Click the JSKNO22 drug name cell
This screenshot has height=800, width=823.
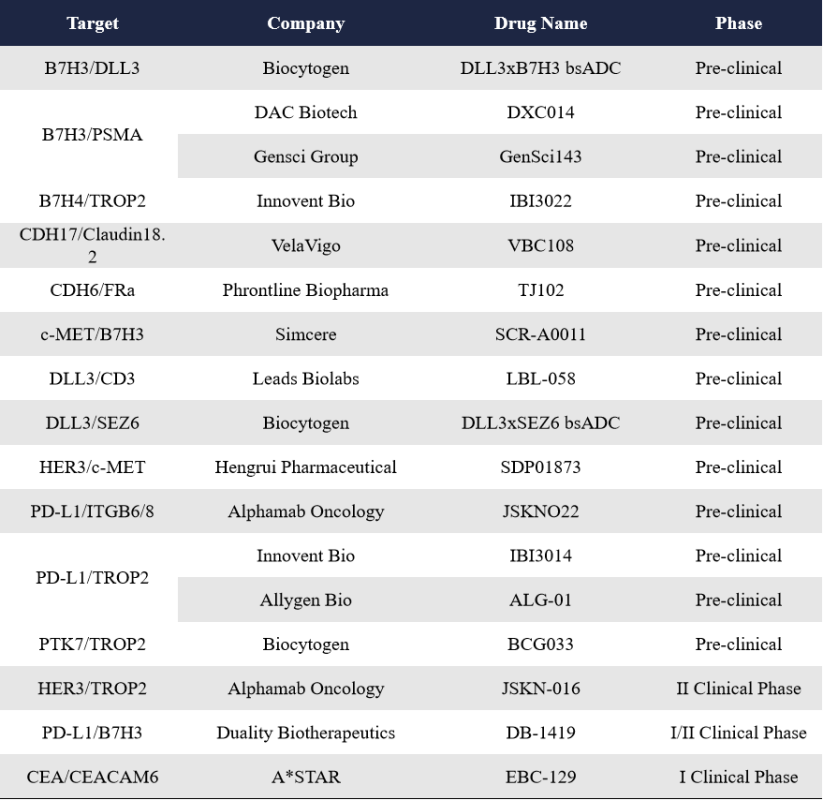click(541, 511)
